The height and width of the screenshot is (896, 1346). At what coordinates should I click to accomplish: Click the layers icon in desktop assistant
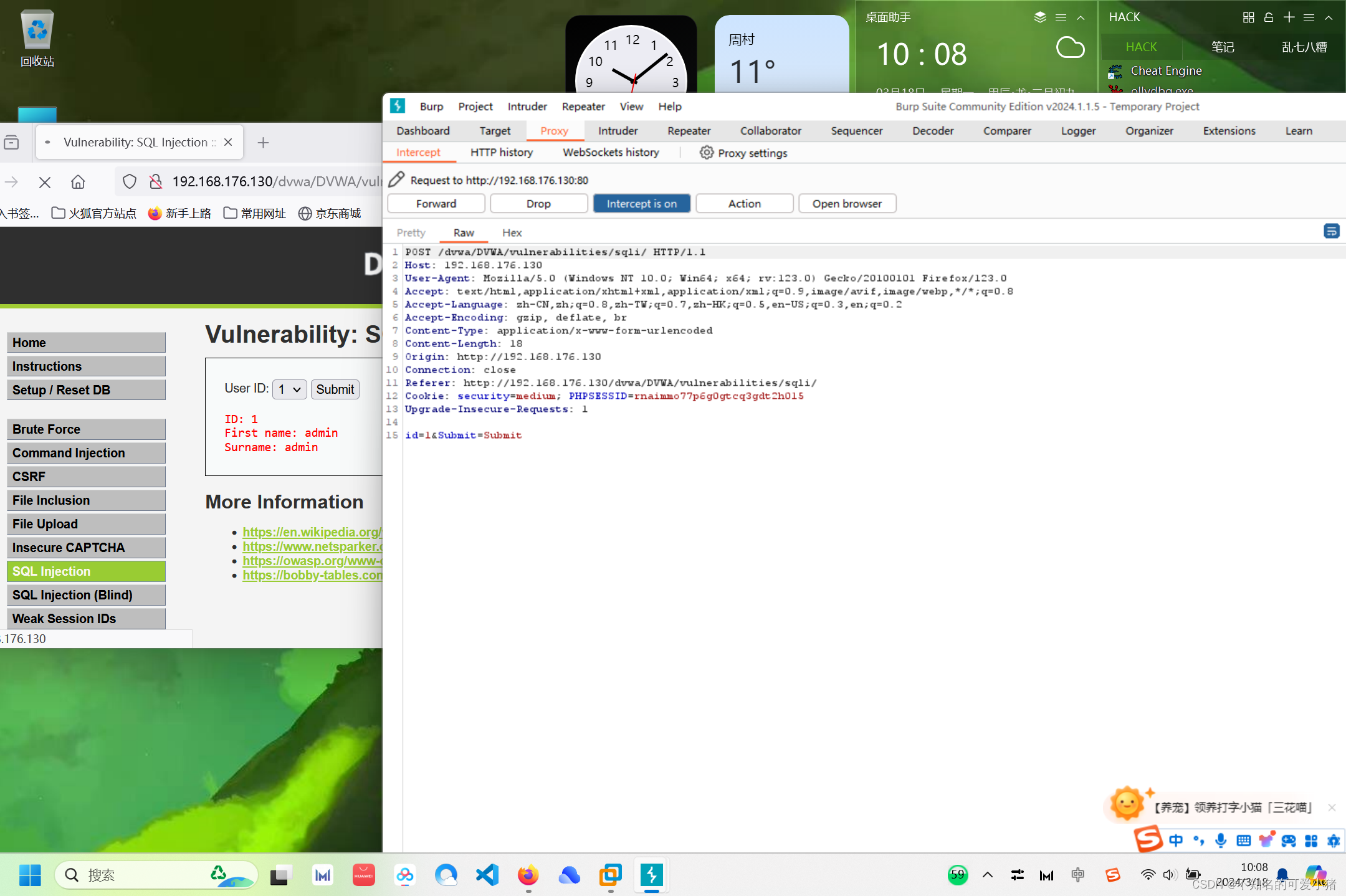[x=1040, y=17]
